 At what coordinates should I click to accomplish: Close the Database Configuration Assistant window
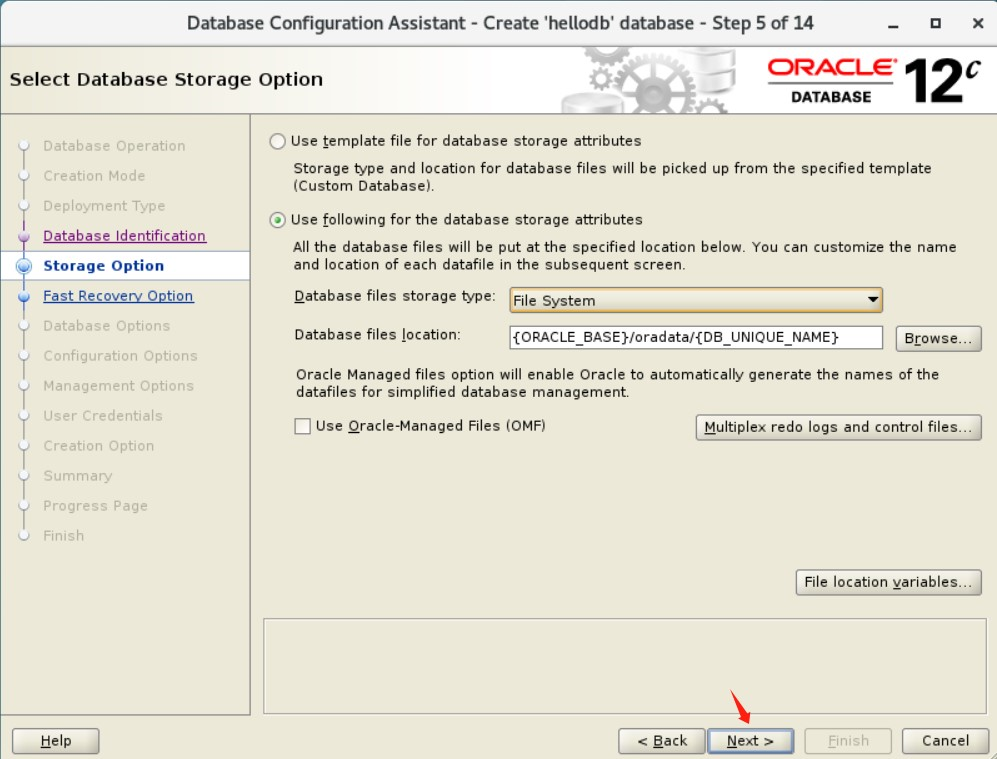click(x=979, y=24)
